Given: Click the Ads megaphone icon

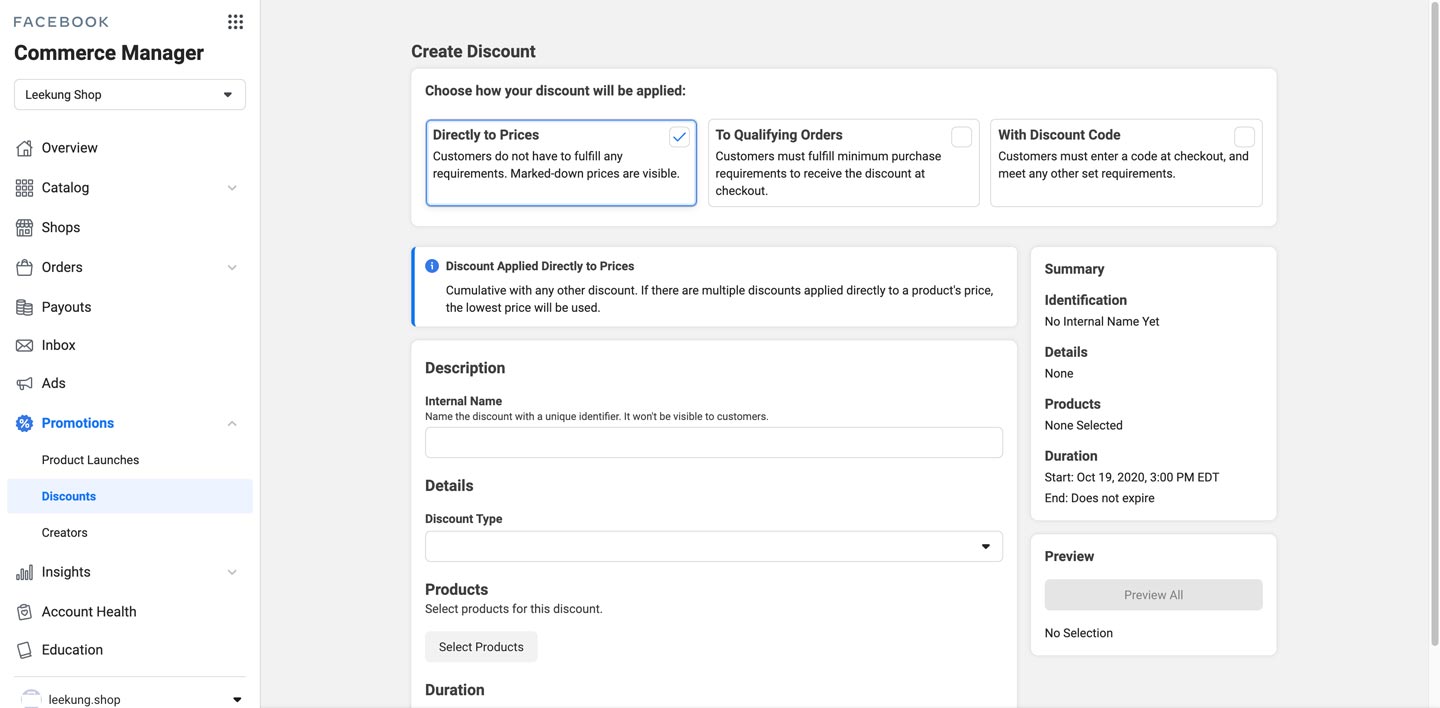Looking at the screenshot, I should click(25, 383).
